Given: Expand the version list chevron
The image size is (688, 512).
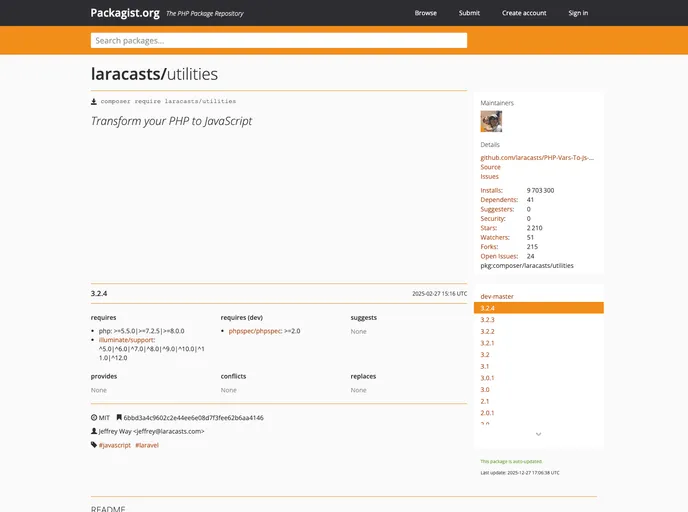Looking at the screenshot, I should pos(538,434).
